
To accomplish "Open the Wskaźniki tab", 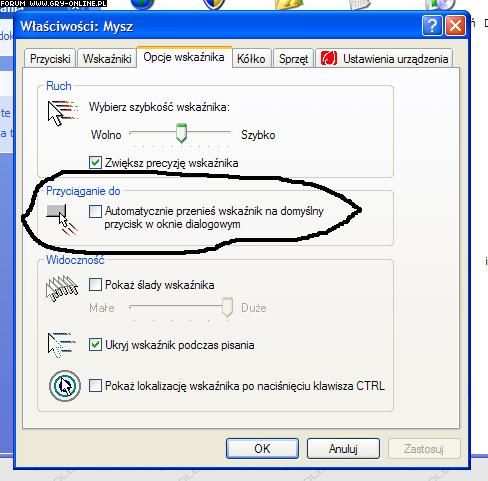I will [107, 59].
